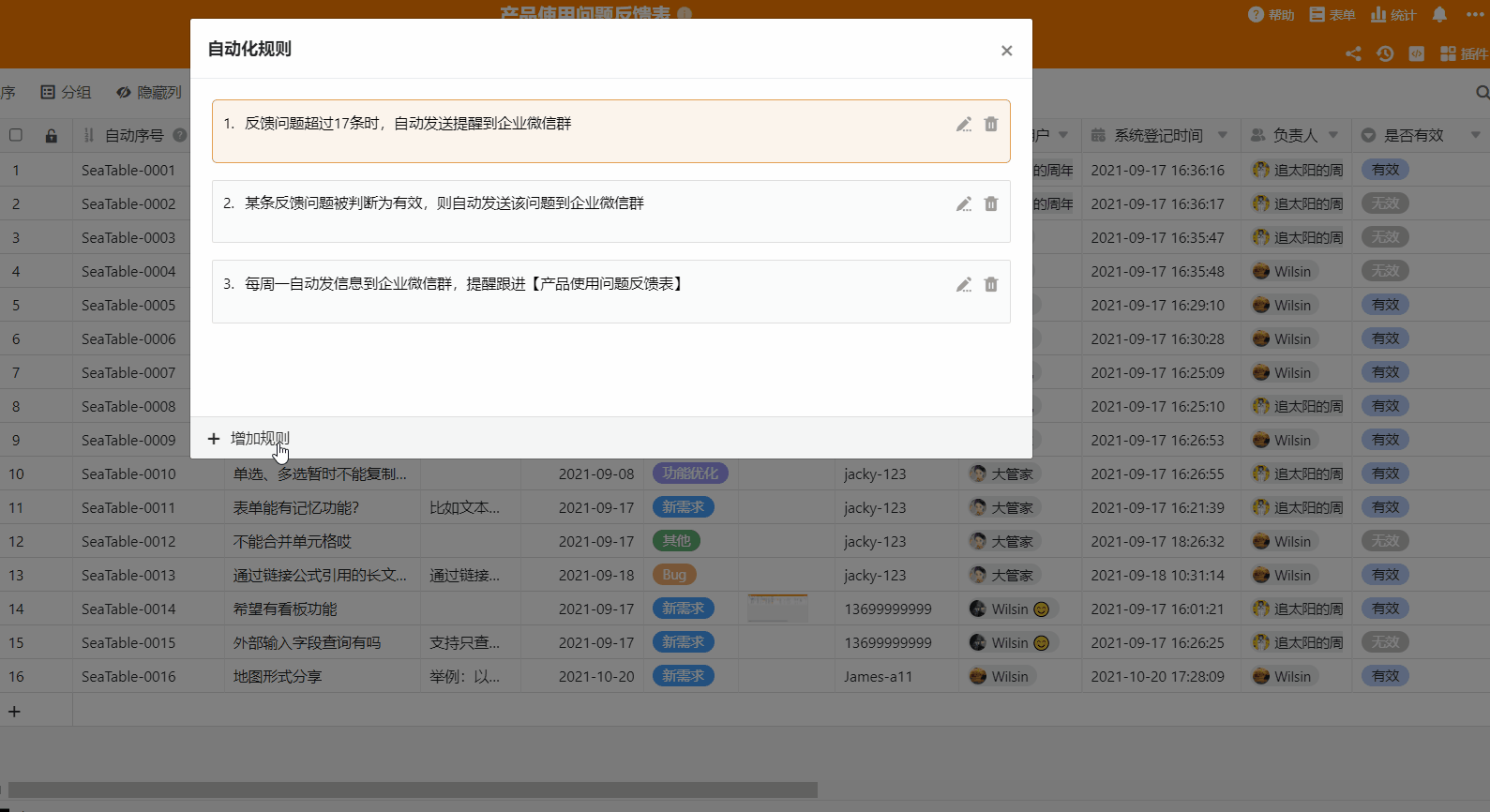Click 无效 status in row 12
This screenshot has height=812, width=1490.
1385,541
